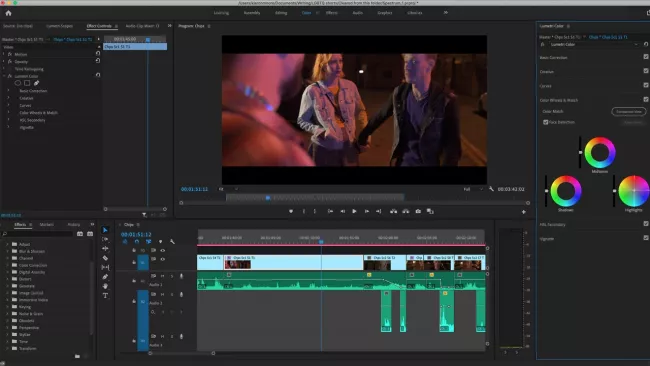Select free draw bezier pen mask
Viewport: 650px width, 366px height.
coord(36,83)
